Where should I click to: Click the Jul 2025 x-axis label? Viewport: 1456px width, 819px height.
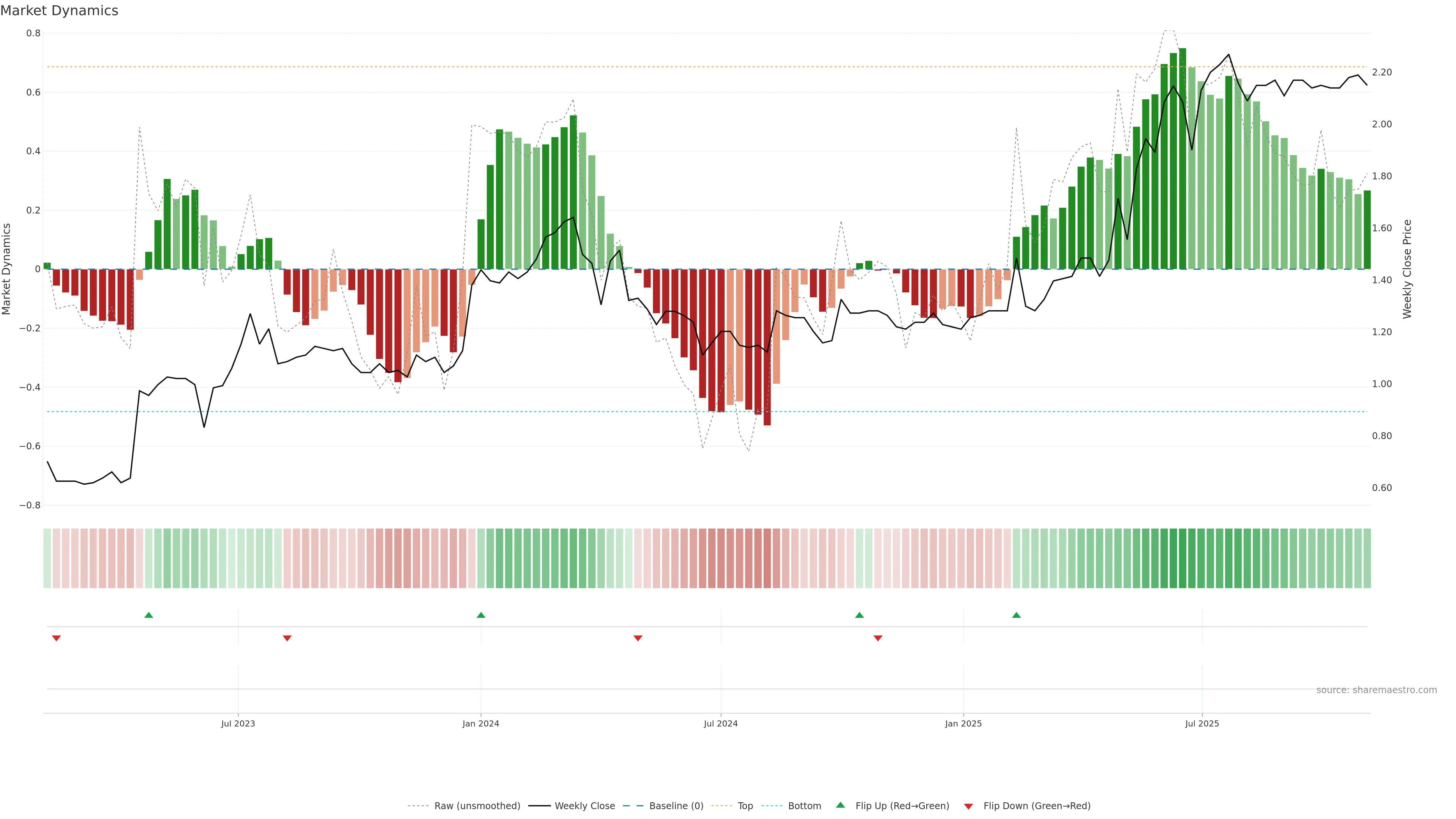(1202, 723)
